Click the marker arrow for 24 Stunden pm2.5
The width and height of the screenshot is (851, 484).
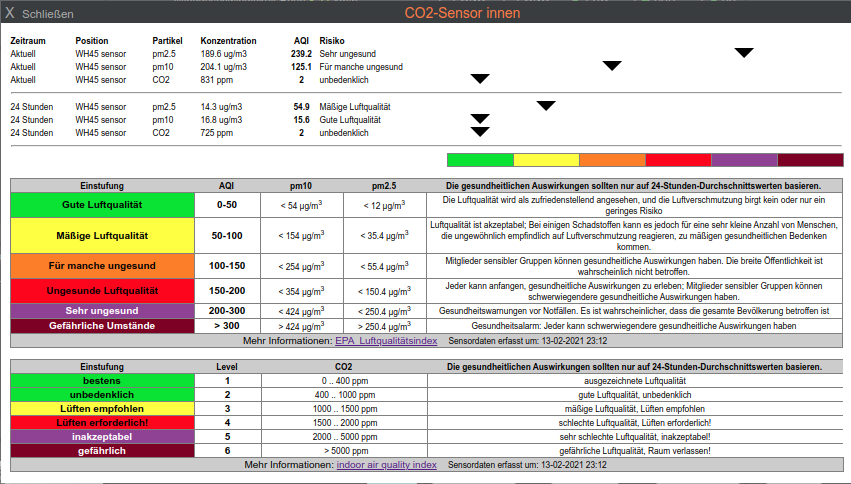tap(546, 105)
